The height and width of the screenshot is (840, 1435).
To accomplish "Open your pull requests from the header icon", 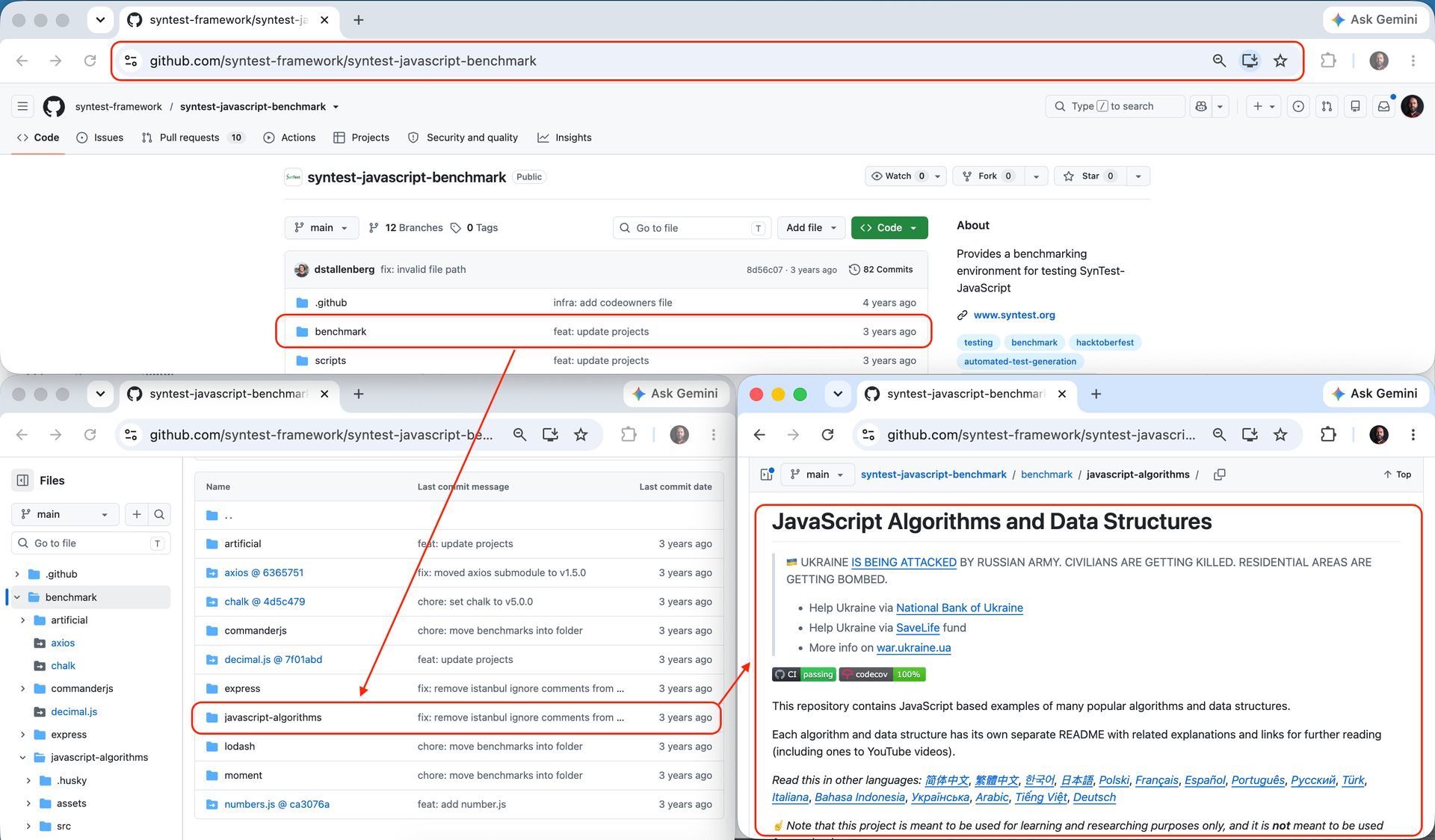I will [x=1327, y=106].
